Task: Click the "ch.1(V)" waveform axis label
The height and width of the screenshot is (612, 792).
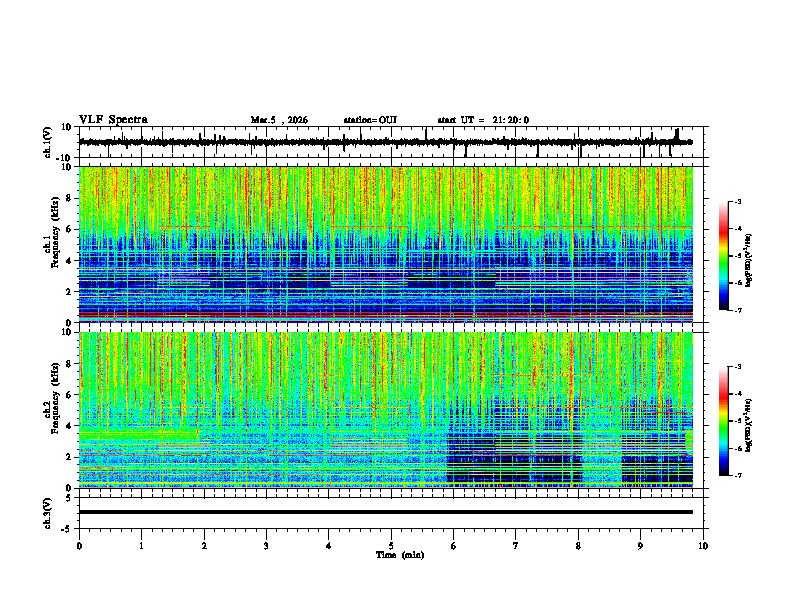Action: [x=48, y=142]
